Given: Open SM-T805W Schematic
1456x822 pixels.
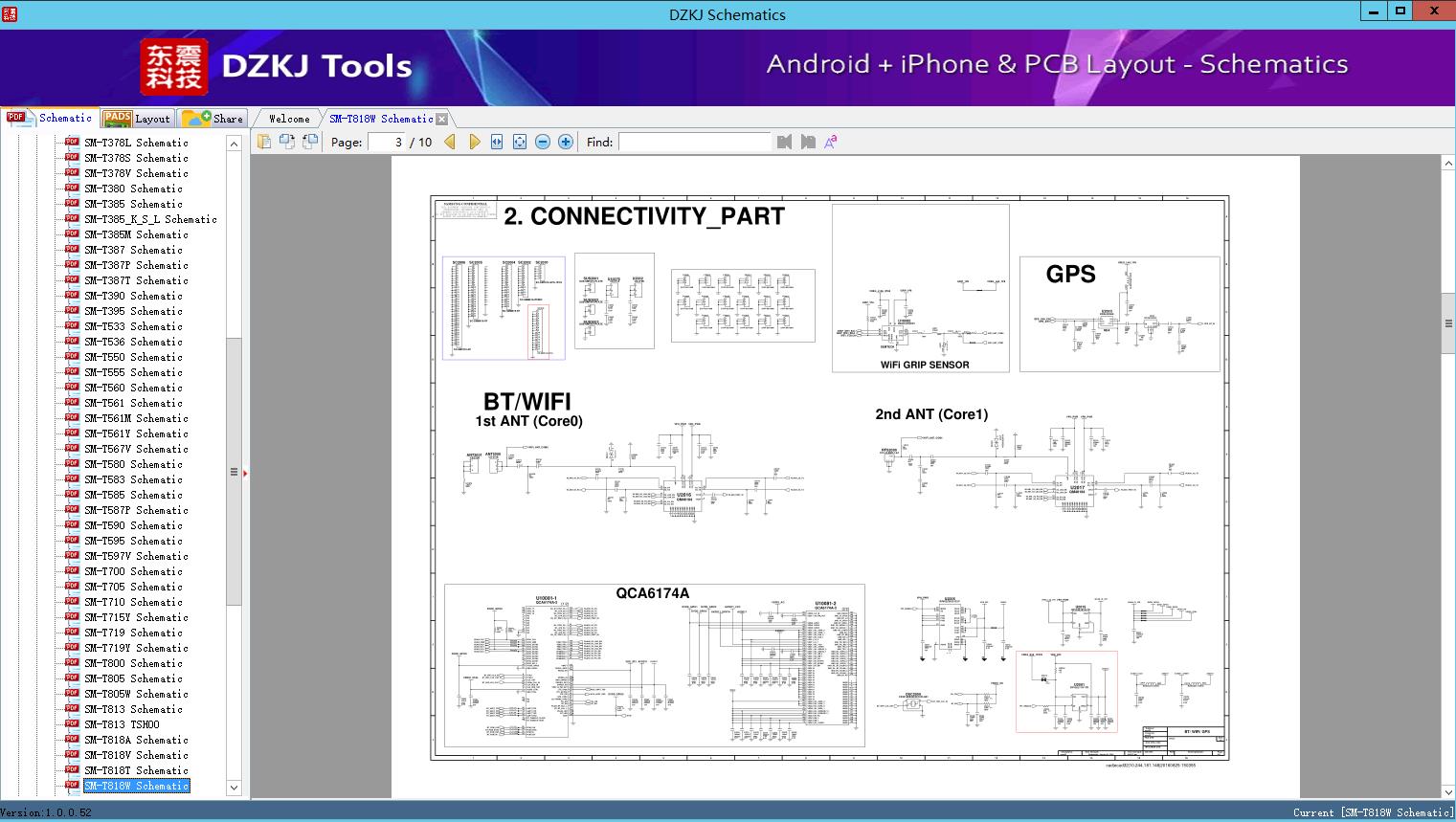Looking at the screenshot, I should [136, 694].
